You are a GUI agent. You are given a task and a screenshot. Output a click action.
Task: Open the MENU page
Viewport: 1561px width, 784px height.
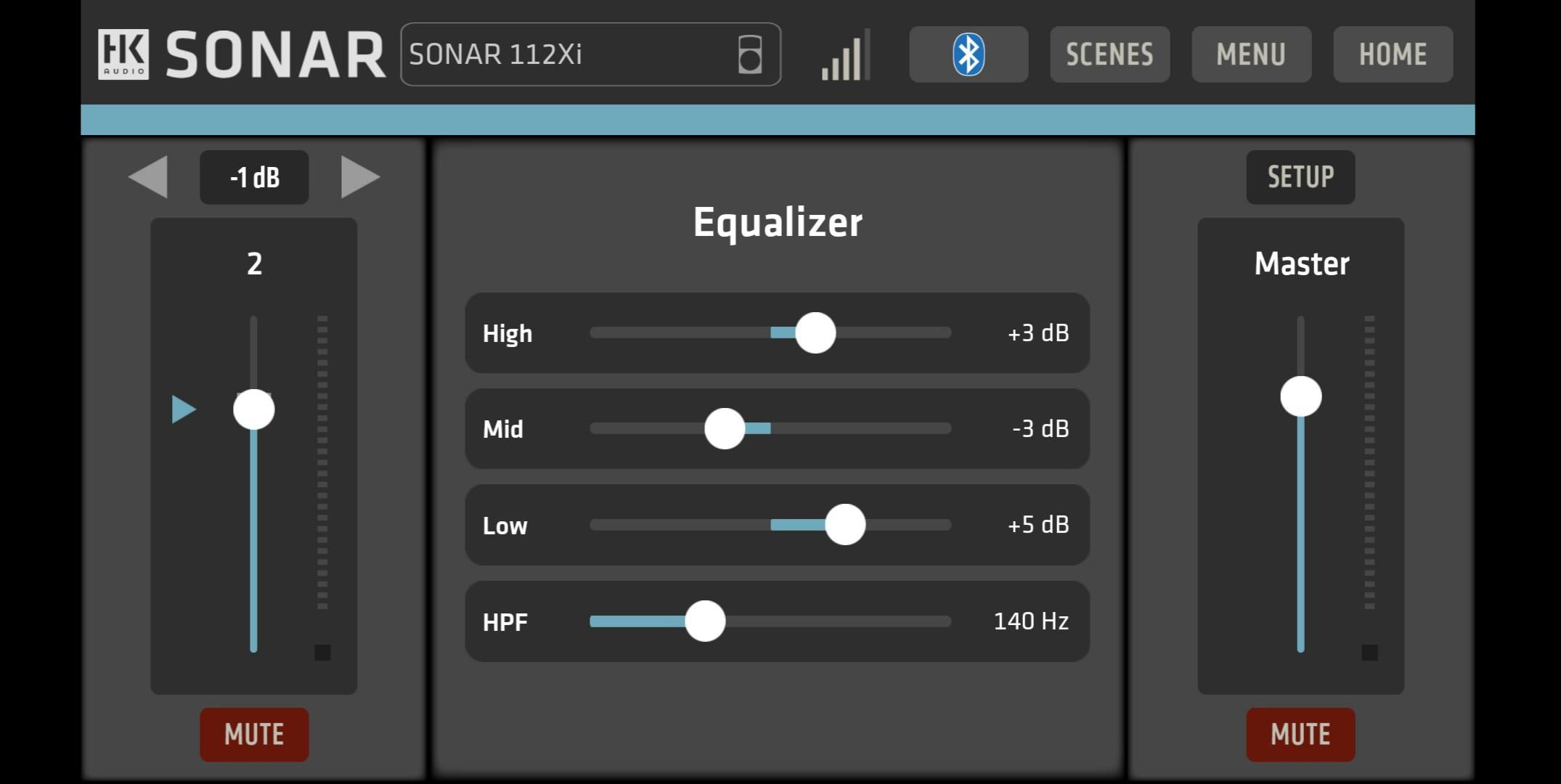[1251, 54]
